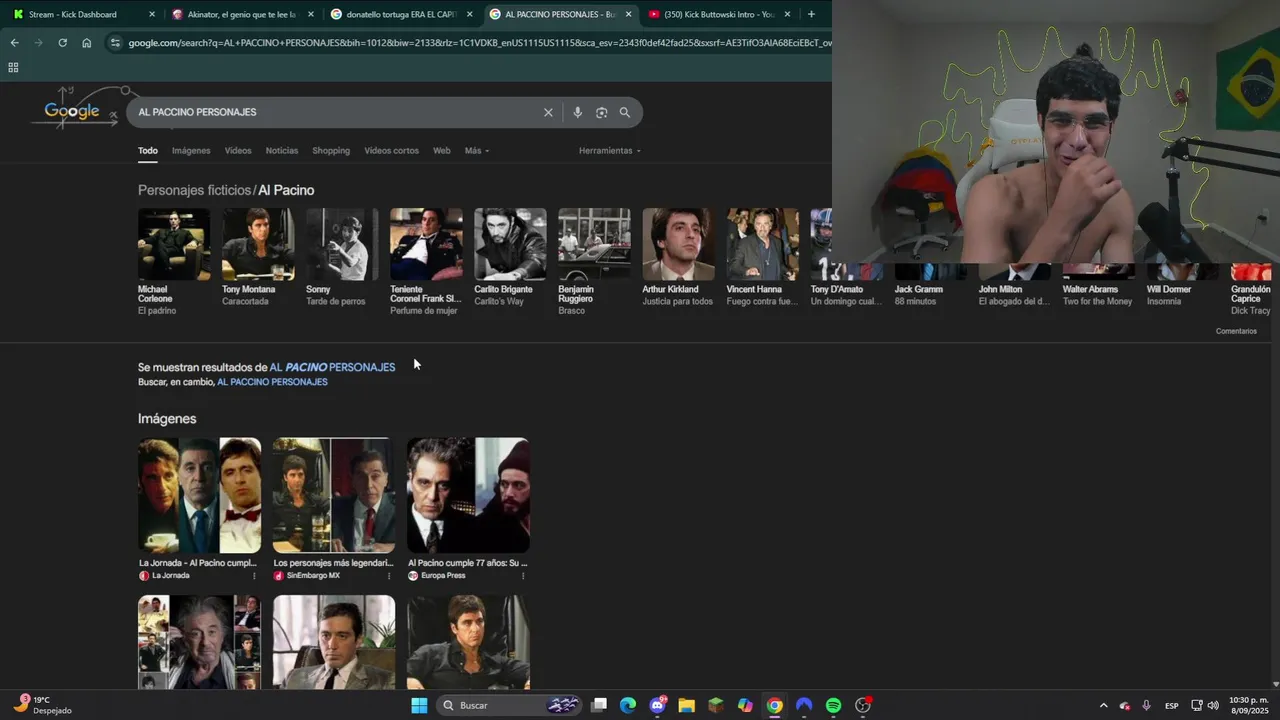The height and width of the screenshot is (720, 1280).
Task: Open Copilot from the taskbar
Action: tap(745, 705)
